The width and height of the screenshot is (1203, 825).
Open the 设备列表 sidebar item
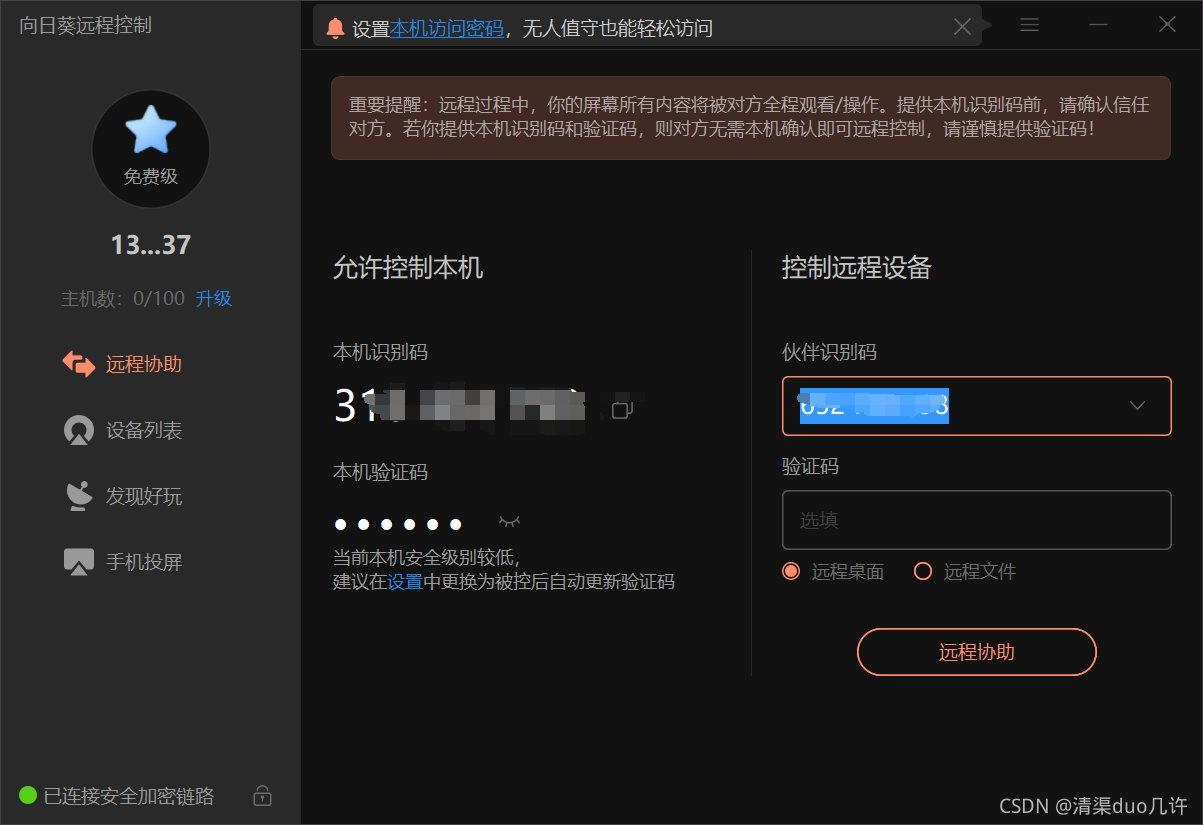click(x=122, y=431)
